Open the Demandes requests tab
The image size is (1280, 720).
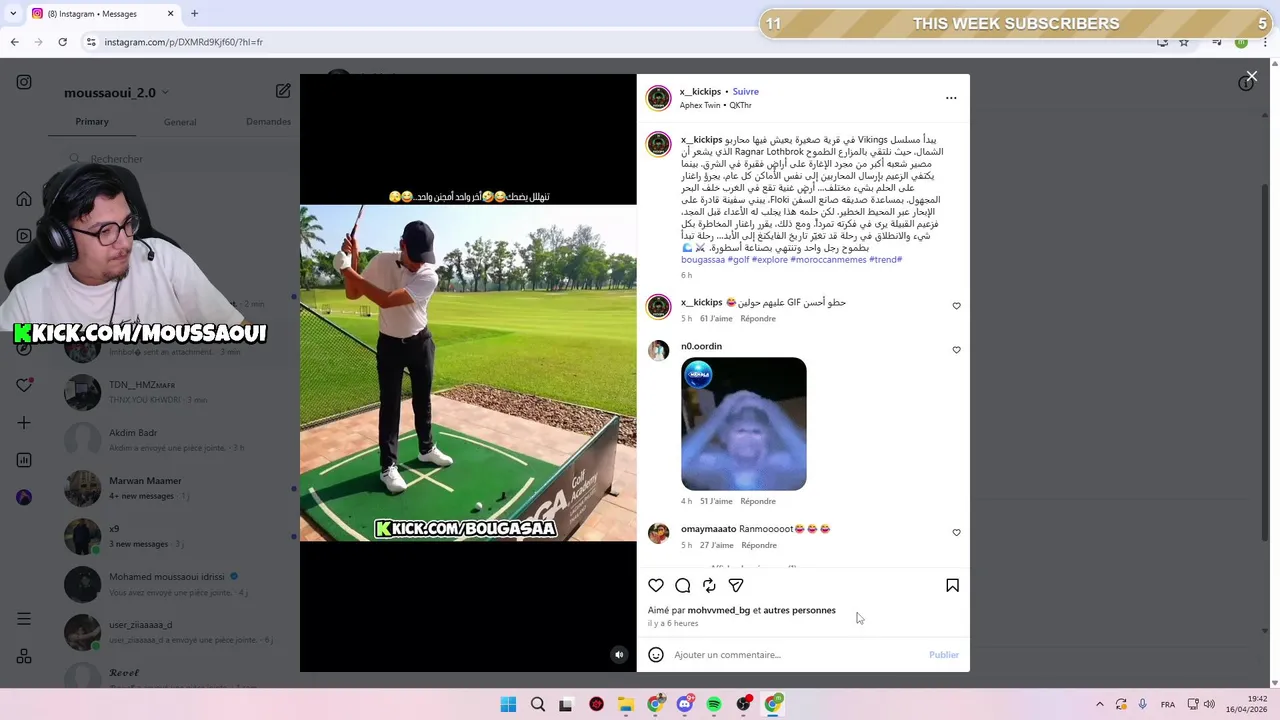coord(268,122)
